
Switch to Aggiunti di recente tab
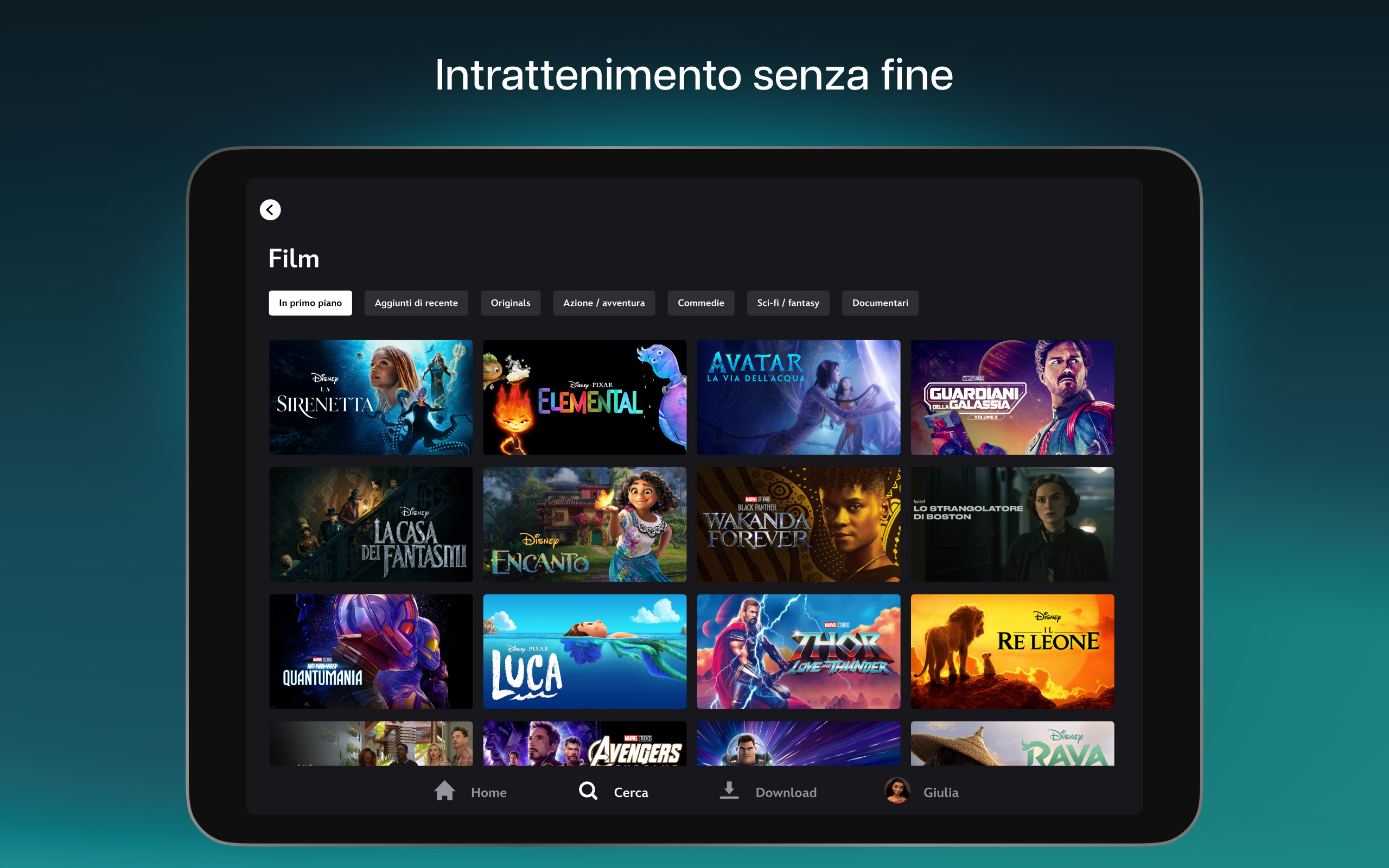(416, 303)
